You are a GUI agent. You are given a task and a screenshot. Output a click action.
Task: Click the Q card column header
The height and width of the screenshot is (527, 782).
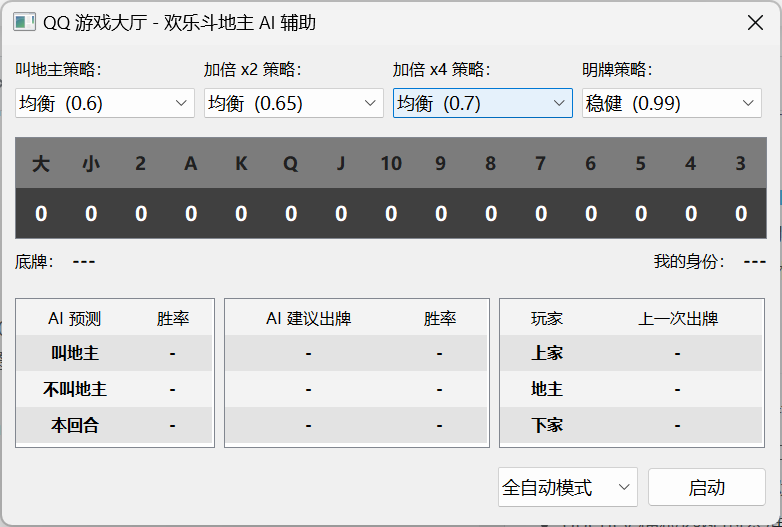point(291,164)
